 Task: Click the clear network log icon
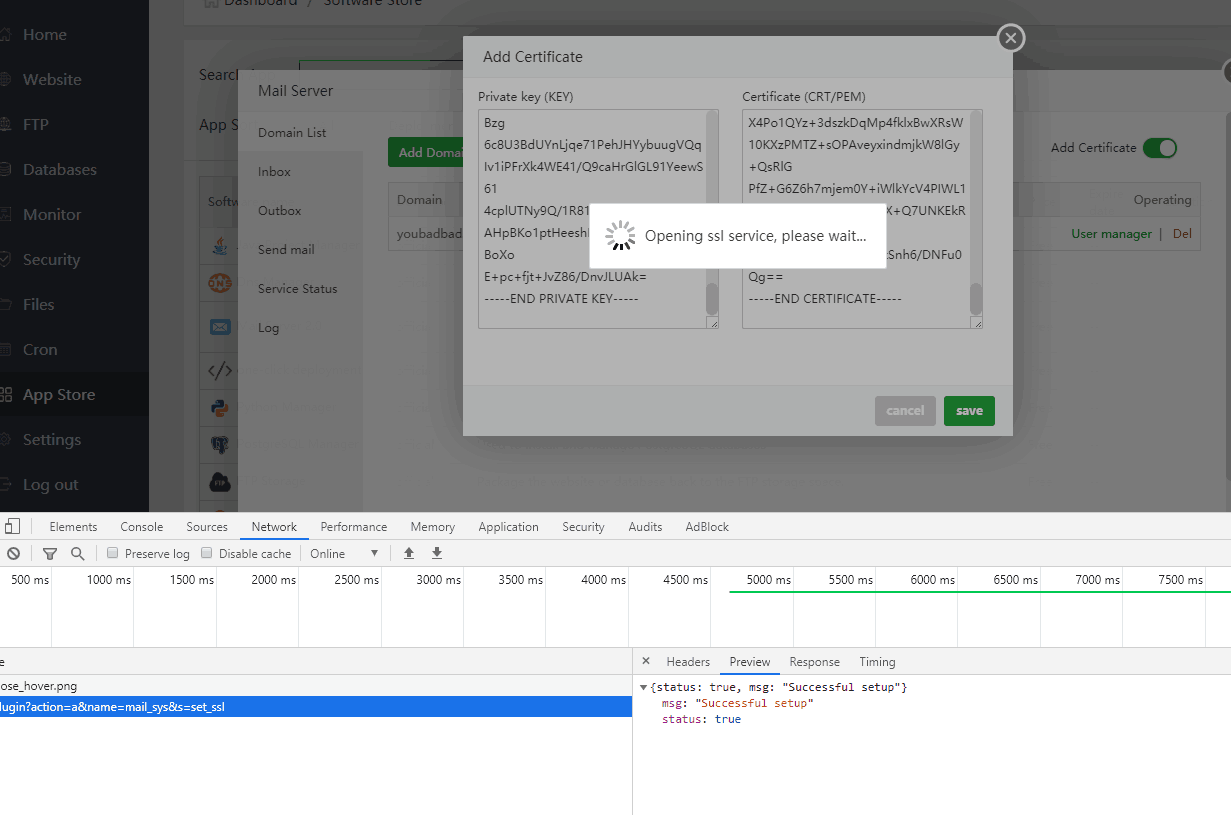[13, 553]
